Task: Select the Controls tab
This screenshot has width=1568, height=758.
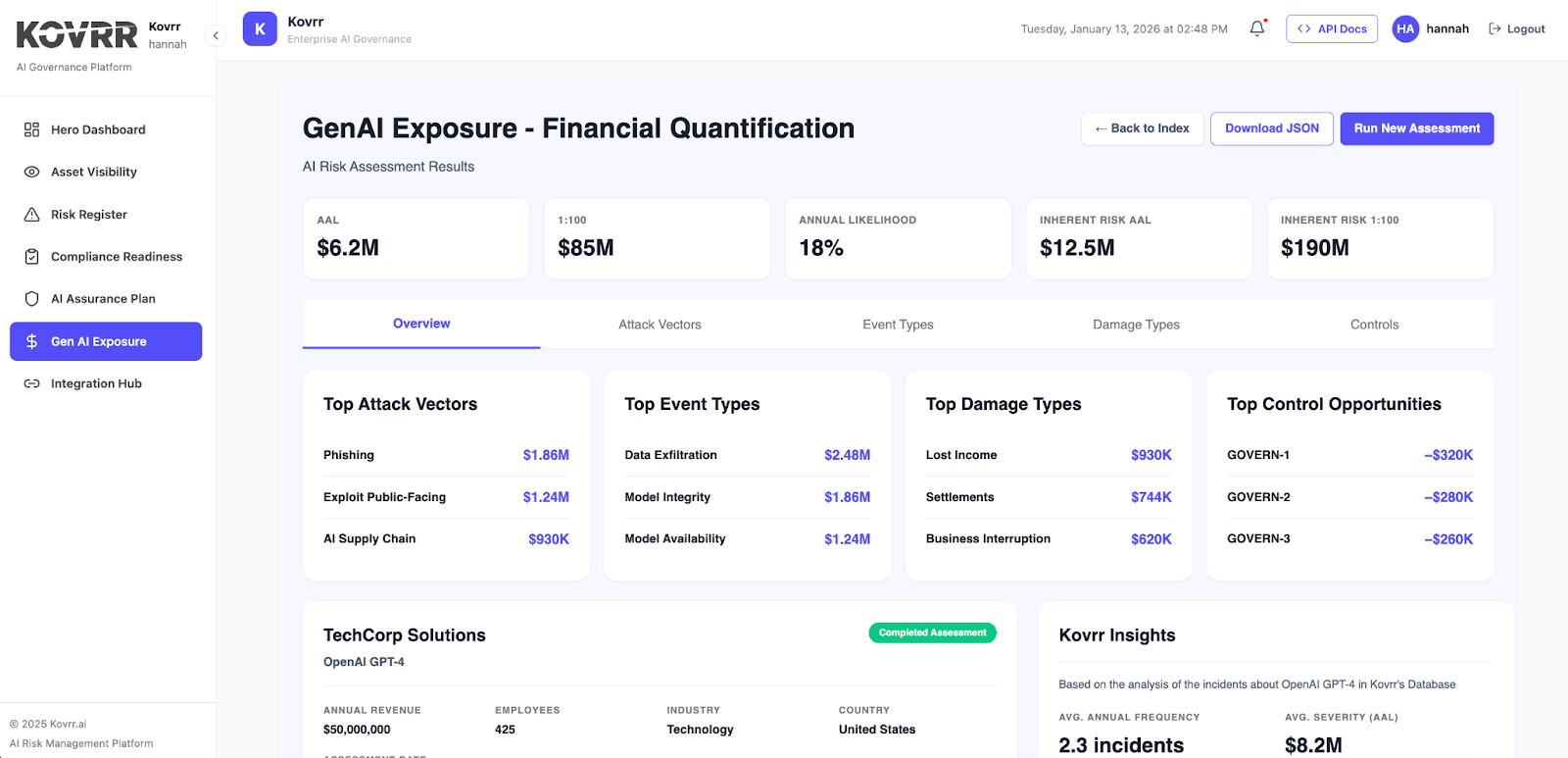Action: pyautogui.click(x=1374, y=325)
